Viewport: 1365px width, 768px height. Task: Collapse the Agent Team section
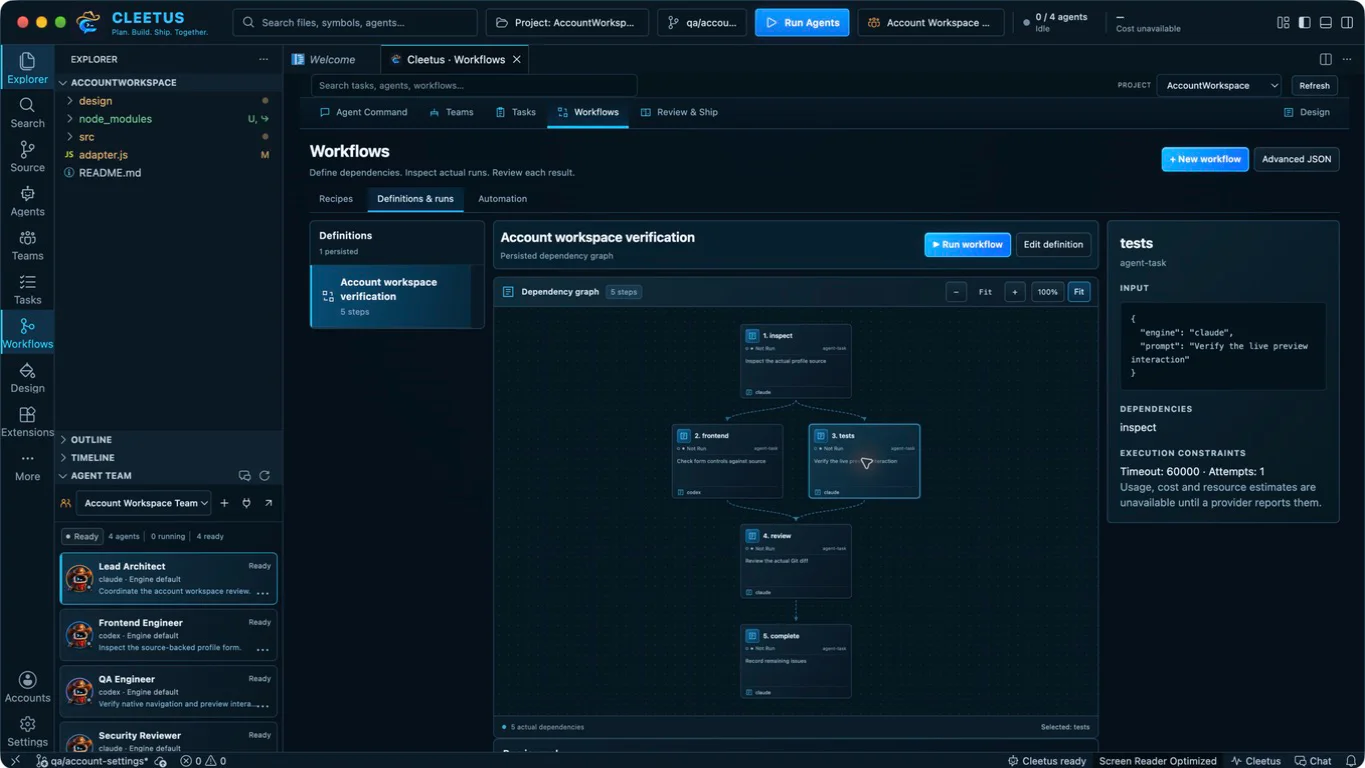pos(101,476)
